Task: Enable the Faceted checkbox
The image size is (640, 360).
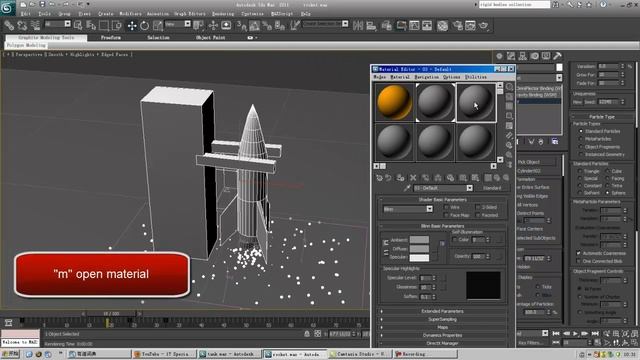Action: point(477,215)
